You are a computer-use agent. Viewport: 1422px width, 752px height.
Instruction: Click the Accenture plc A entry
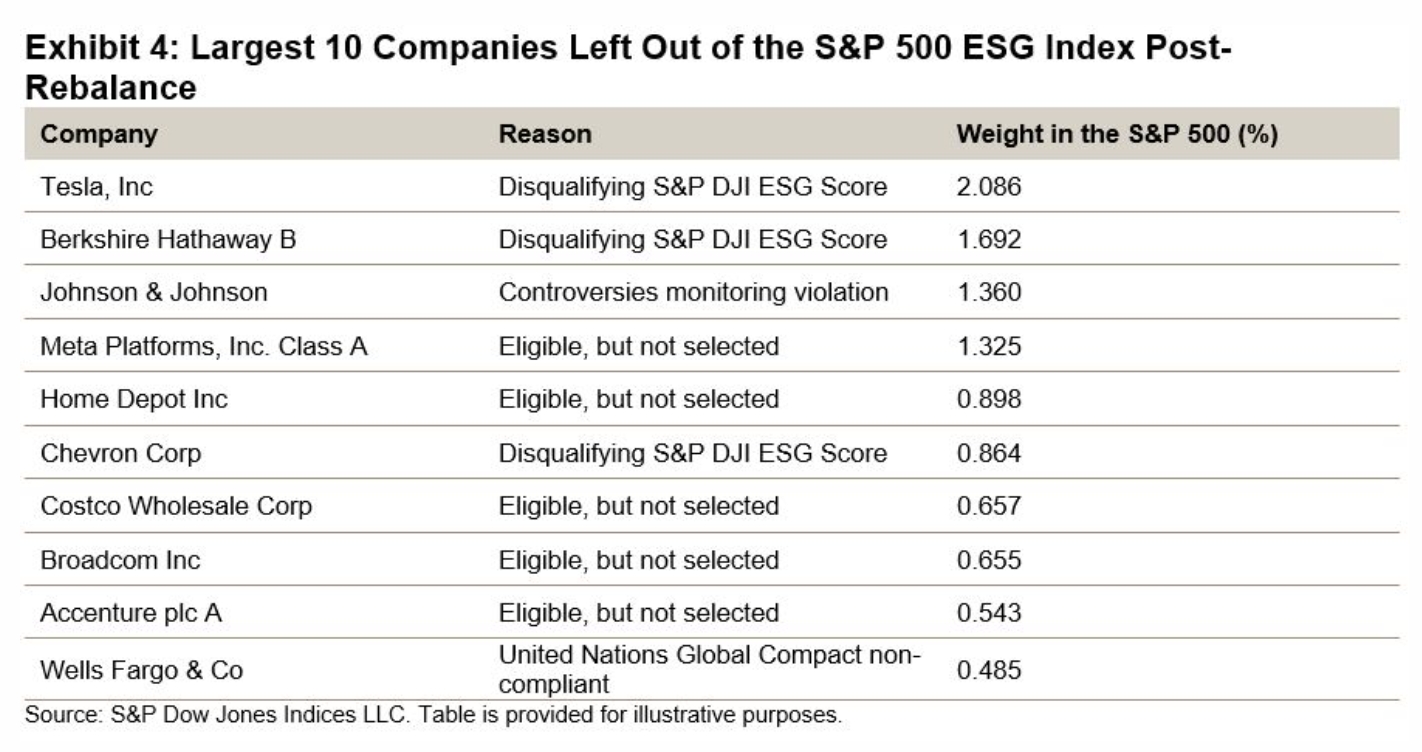click(131, 613)
